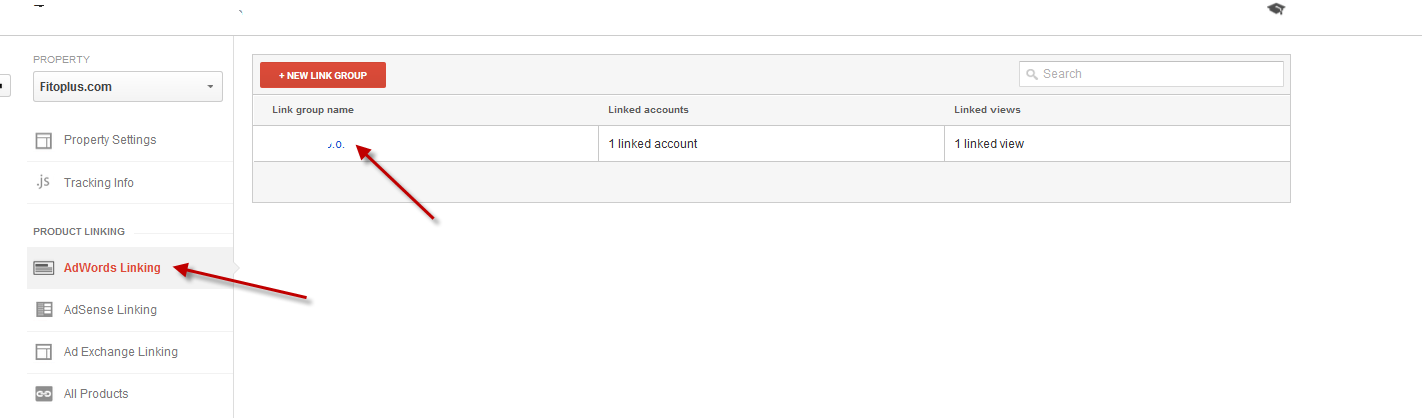Click the Ad Exchange Linking icon

click(43, 352)
